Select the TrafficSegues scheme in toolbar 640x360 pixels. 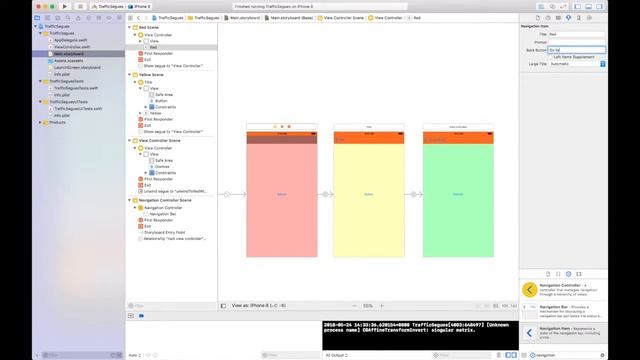click(x=108, y=7)
